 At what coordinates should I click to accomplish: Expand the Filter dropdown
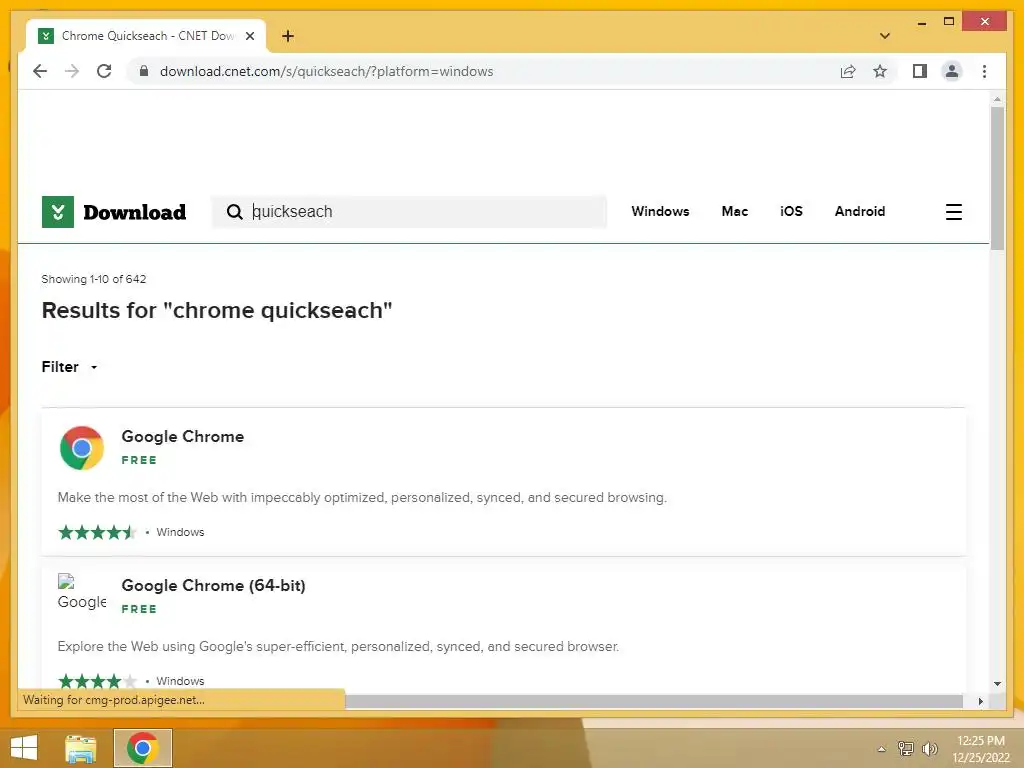[x=69, y=367]
